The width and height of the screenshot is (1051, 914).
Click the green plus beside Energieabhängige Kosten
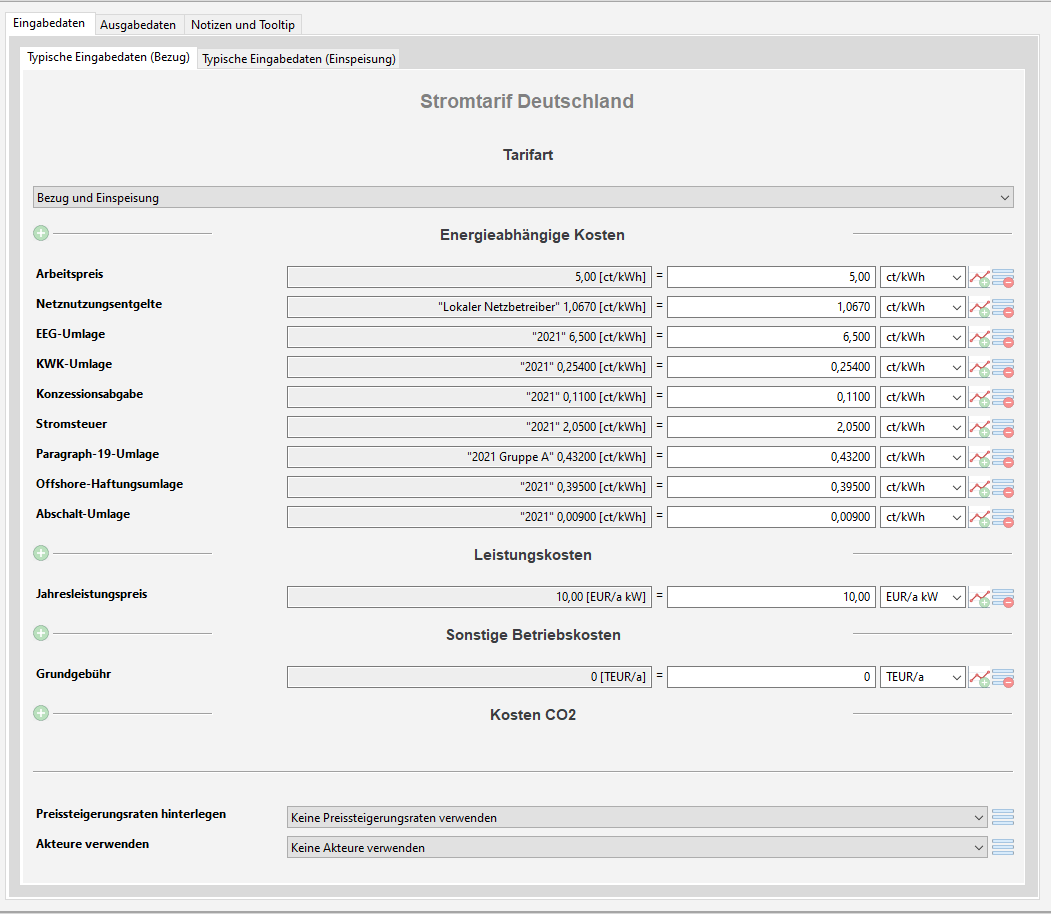click(41, 233)
